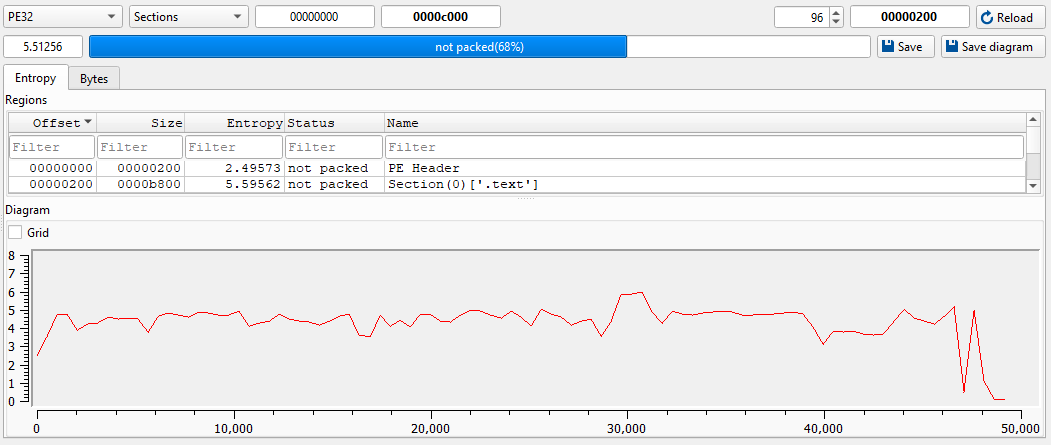
Task: Sort by the Offset column header
Action: [x=52, y=123]
